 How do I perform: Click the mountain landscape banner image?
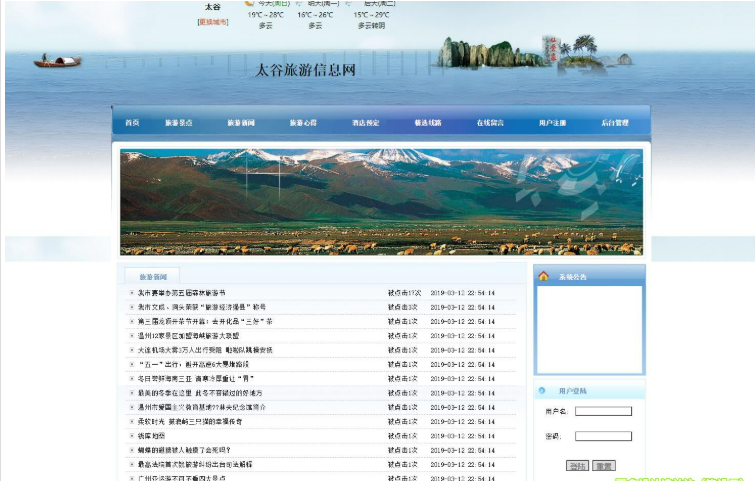[x=381, y=202]
